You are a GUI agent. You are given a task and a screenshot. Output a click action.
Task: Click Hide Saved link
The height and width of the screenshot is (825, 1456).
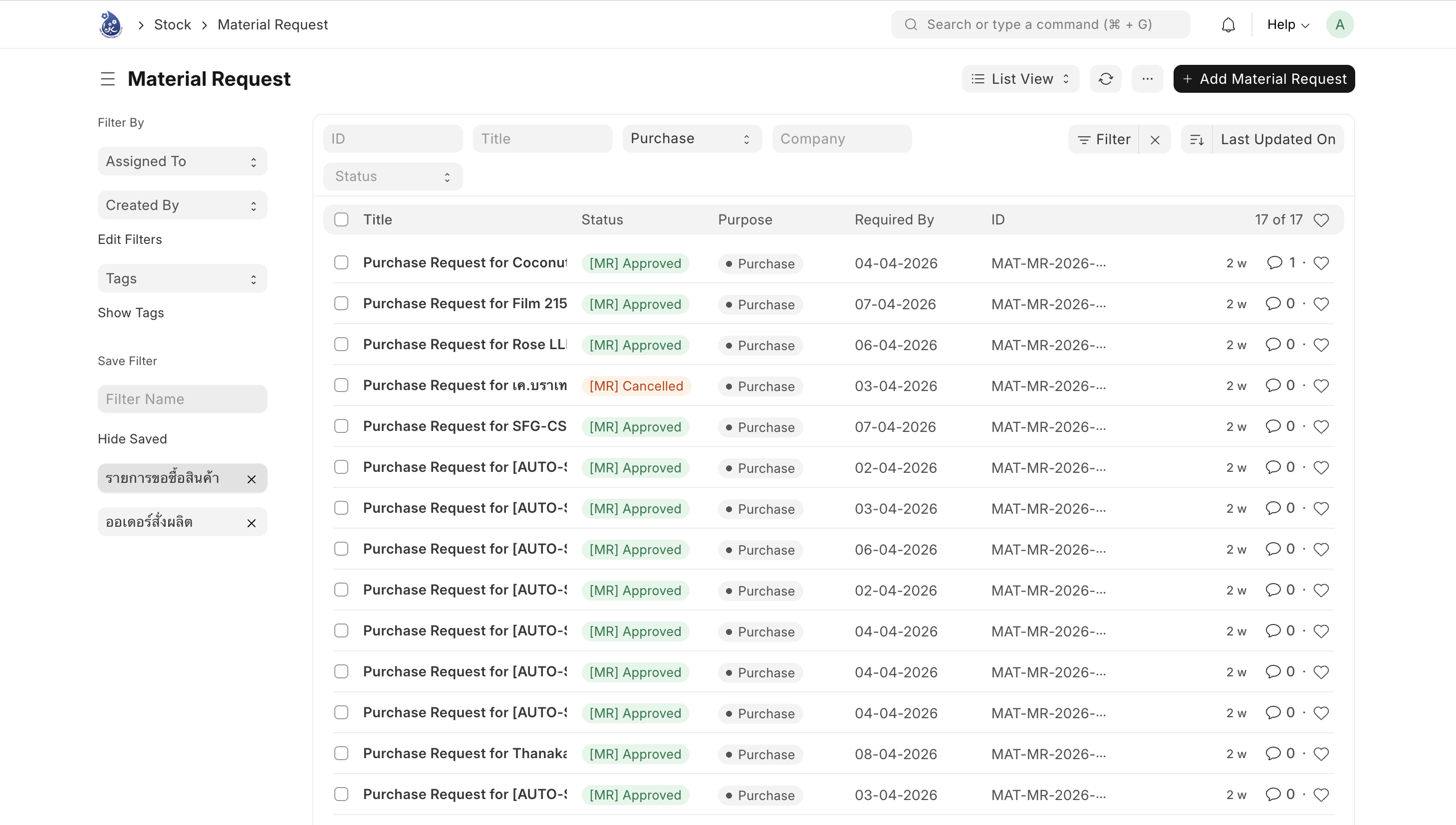coord(132,439)
